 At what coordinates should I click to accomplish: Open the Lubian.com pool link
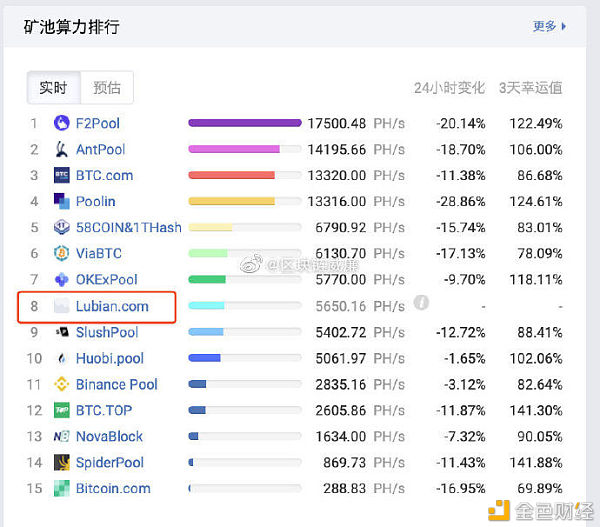click(112, 306)
